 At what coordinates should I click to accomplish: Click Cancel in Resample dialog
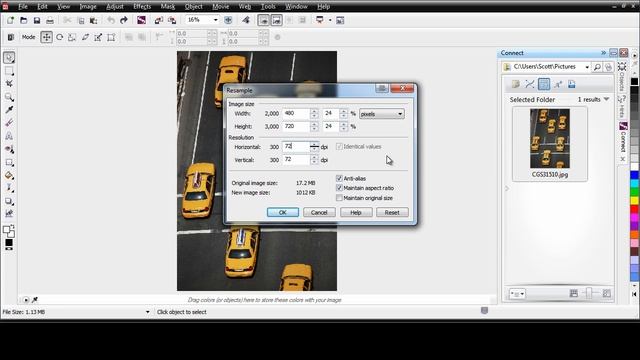pos(319,212)
